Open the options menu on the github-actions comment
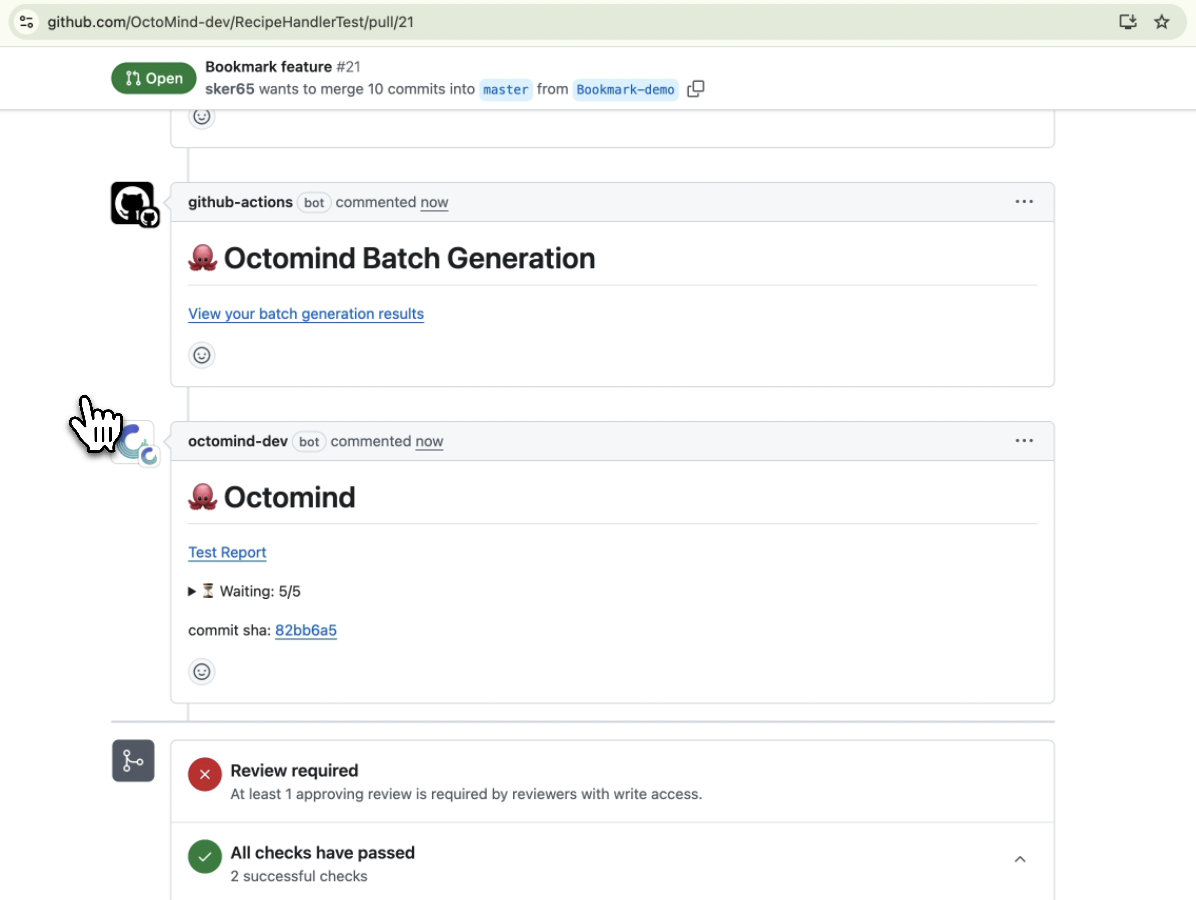 coord(1024,201)
